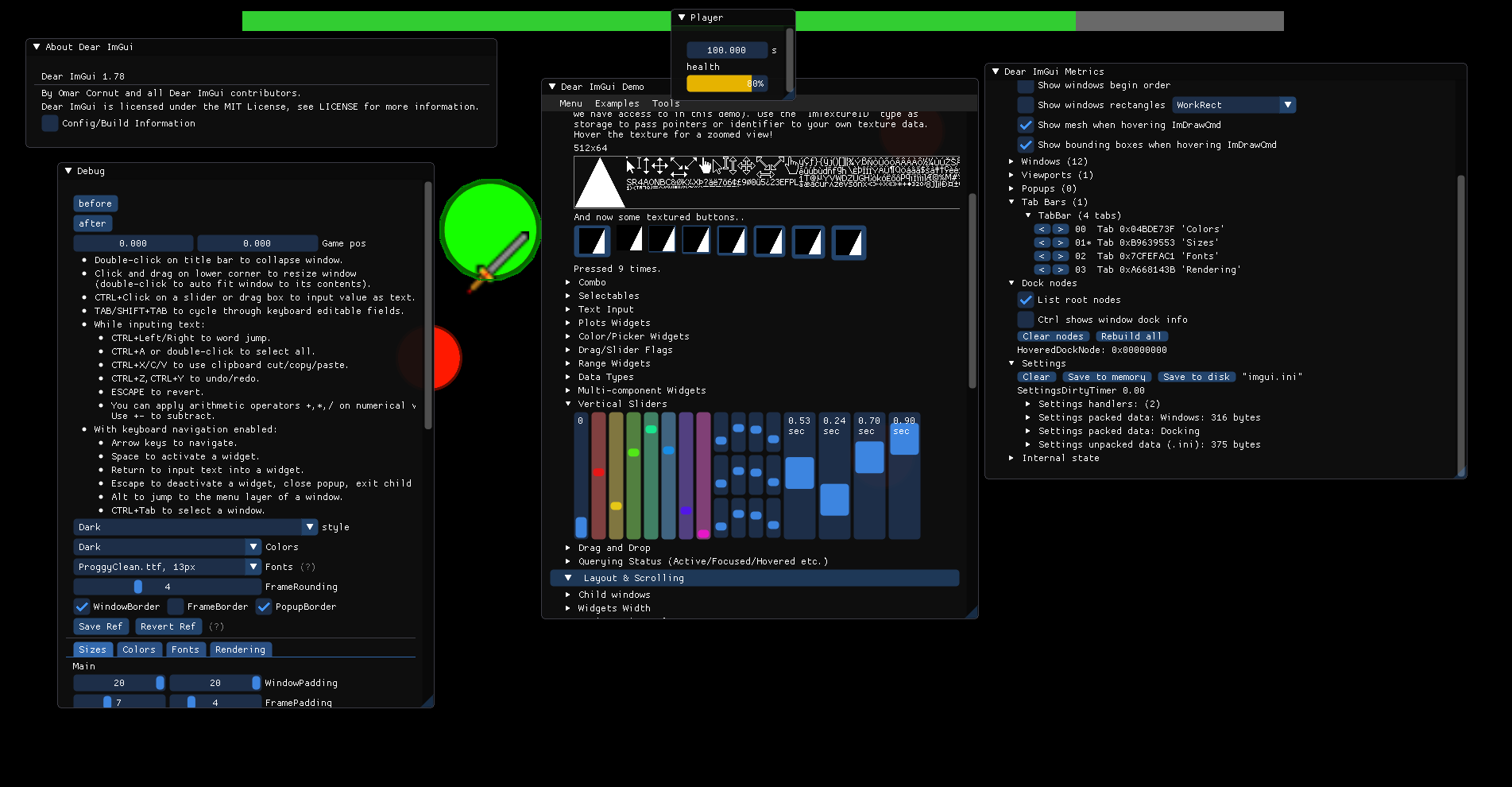
Task: Switch to the Rendering tab
Action: point(240,649)
